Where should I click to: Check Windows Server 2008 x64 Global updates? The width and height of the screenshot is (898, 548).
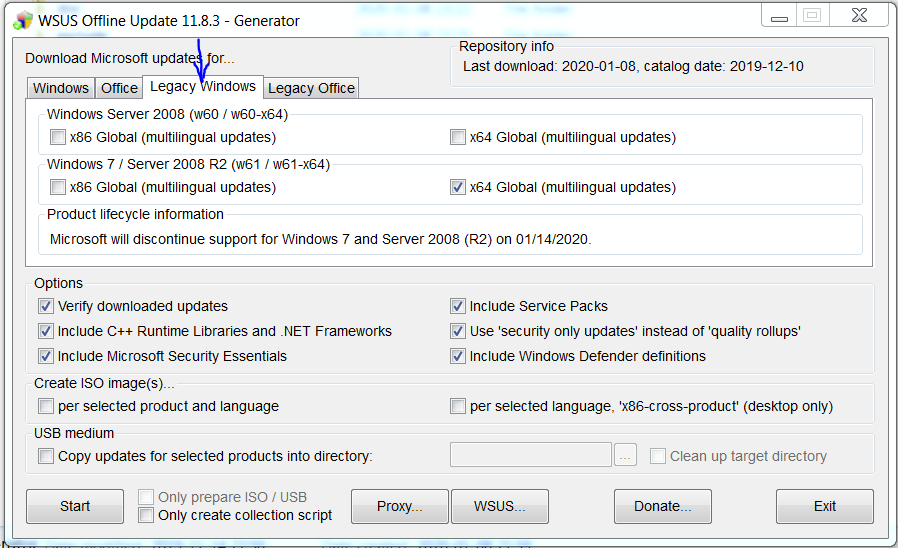[458, 137]
